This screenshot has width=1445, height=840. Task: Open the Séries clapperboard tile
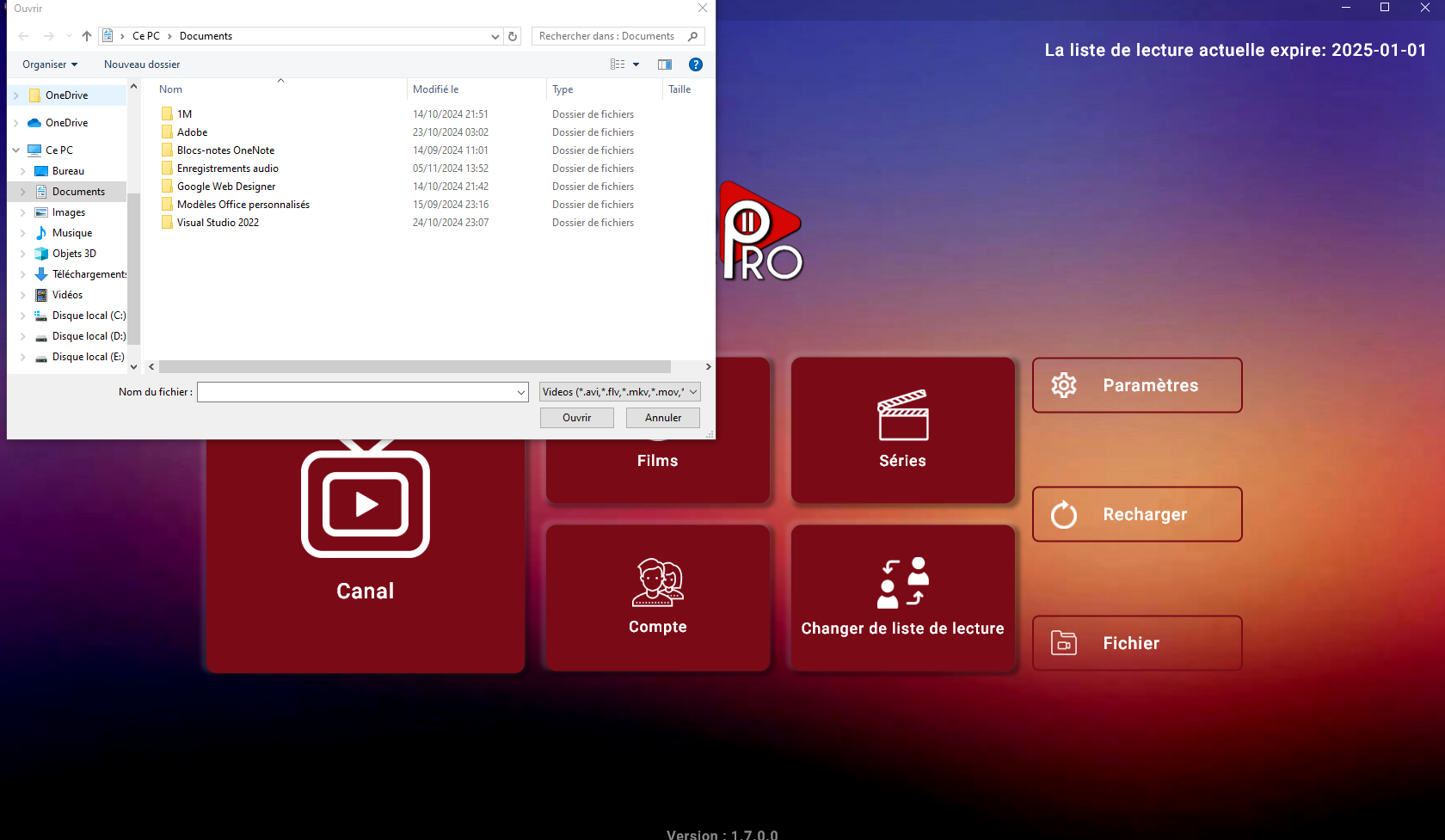903,430
